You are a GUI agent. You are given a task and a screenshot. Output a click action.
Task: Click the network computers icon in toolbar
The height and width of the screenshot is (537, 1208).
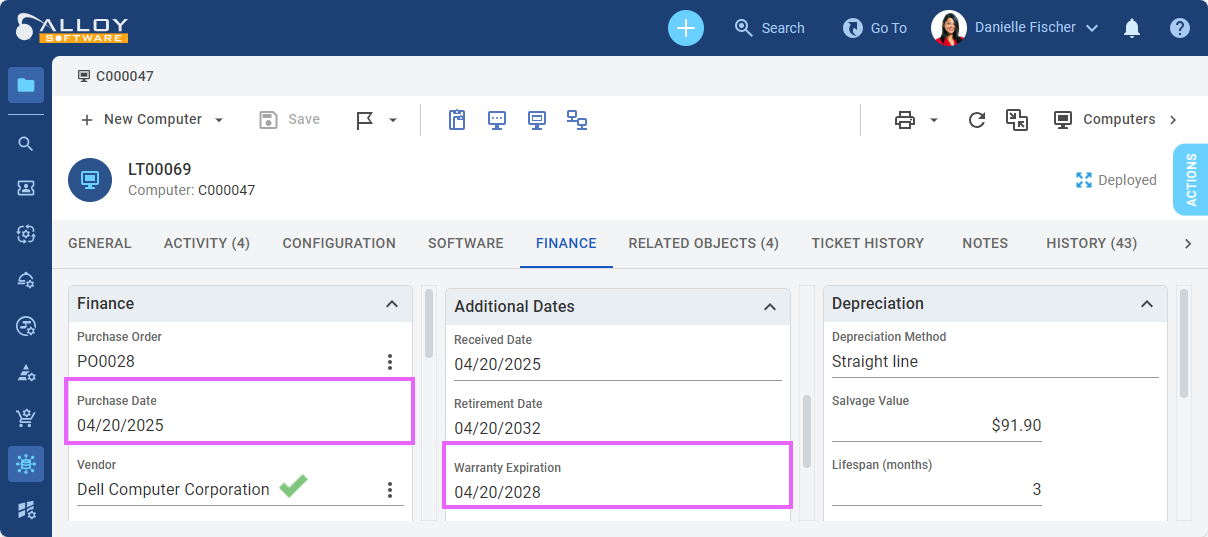pyautogui.click(x=577, y=120)
